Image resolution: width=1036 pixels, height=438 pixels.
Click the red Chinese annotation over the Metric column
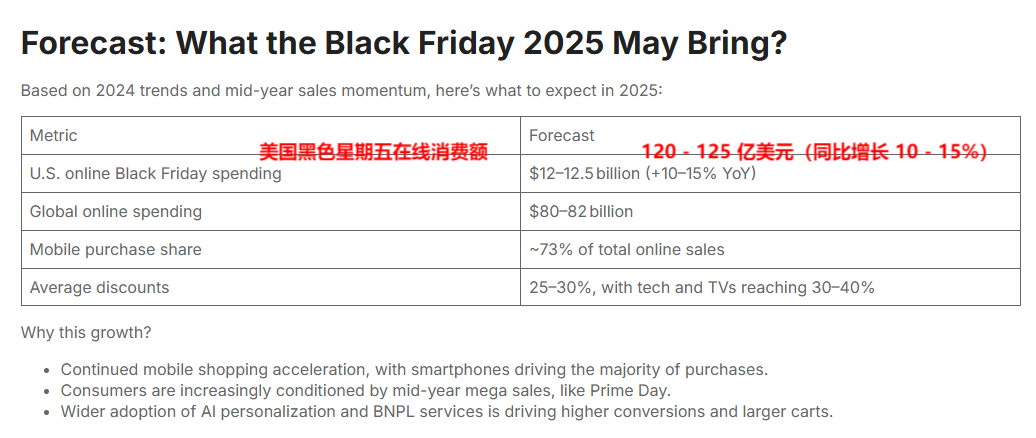click(373, 152)
